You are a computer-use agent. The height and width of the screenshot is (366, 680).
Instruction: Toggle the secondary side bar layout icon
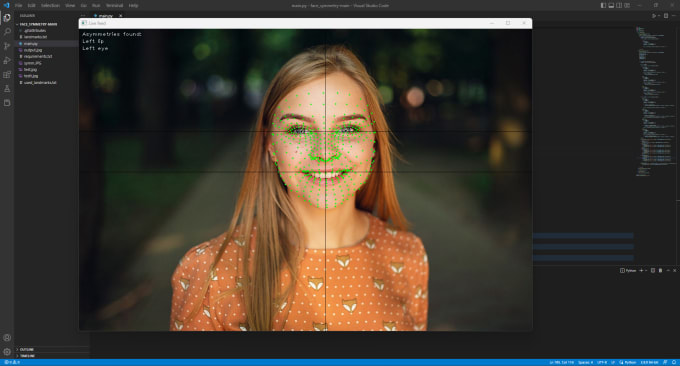tap(619, 6)
